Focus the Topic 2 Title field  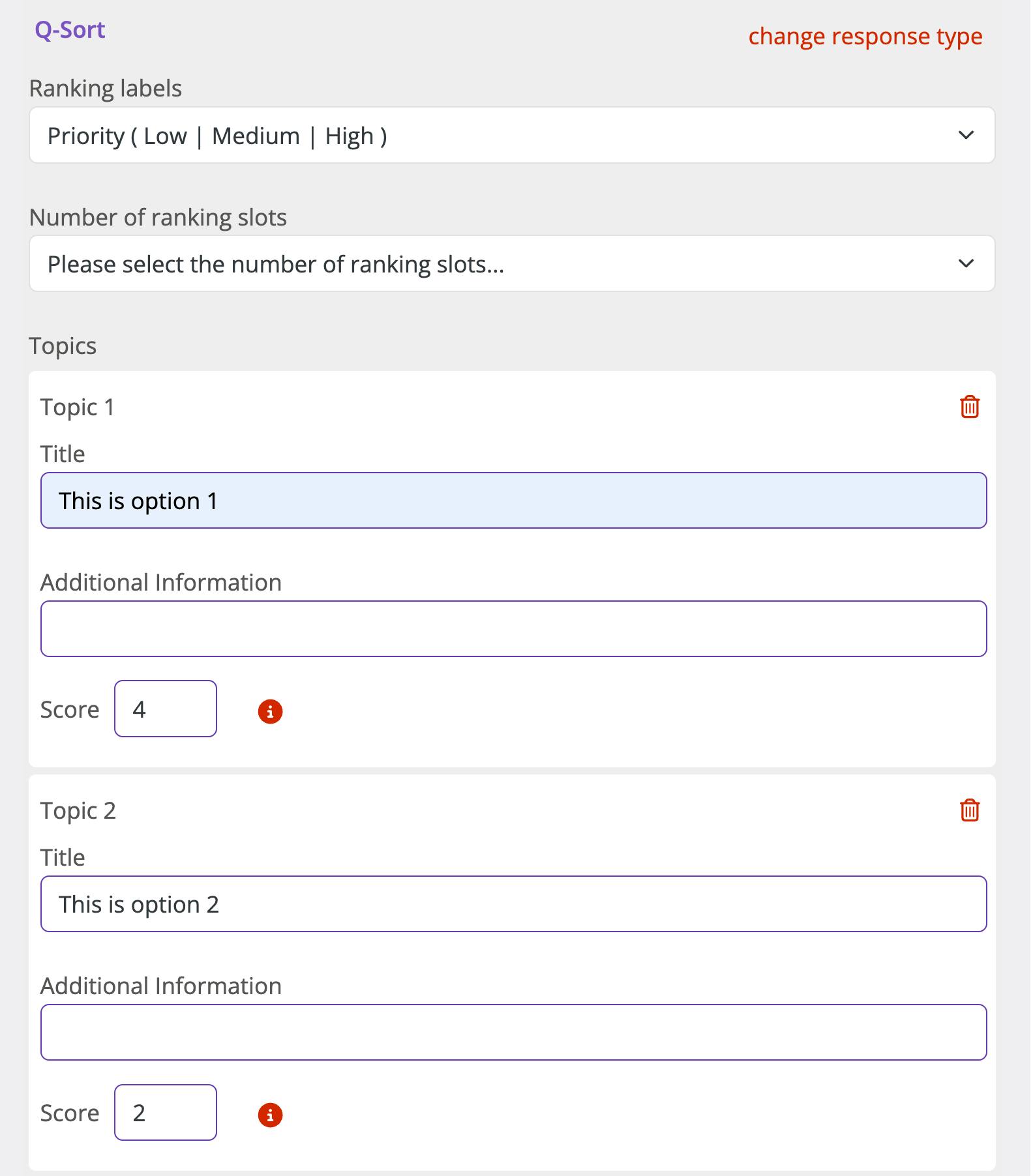coord(513,904)
